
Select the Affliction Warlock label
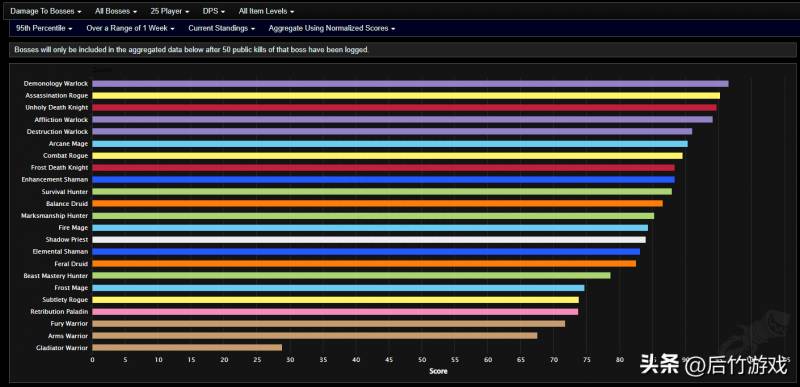(61, 119)
